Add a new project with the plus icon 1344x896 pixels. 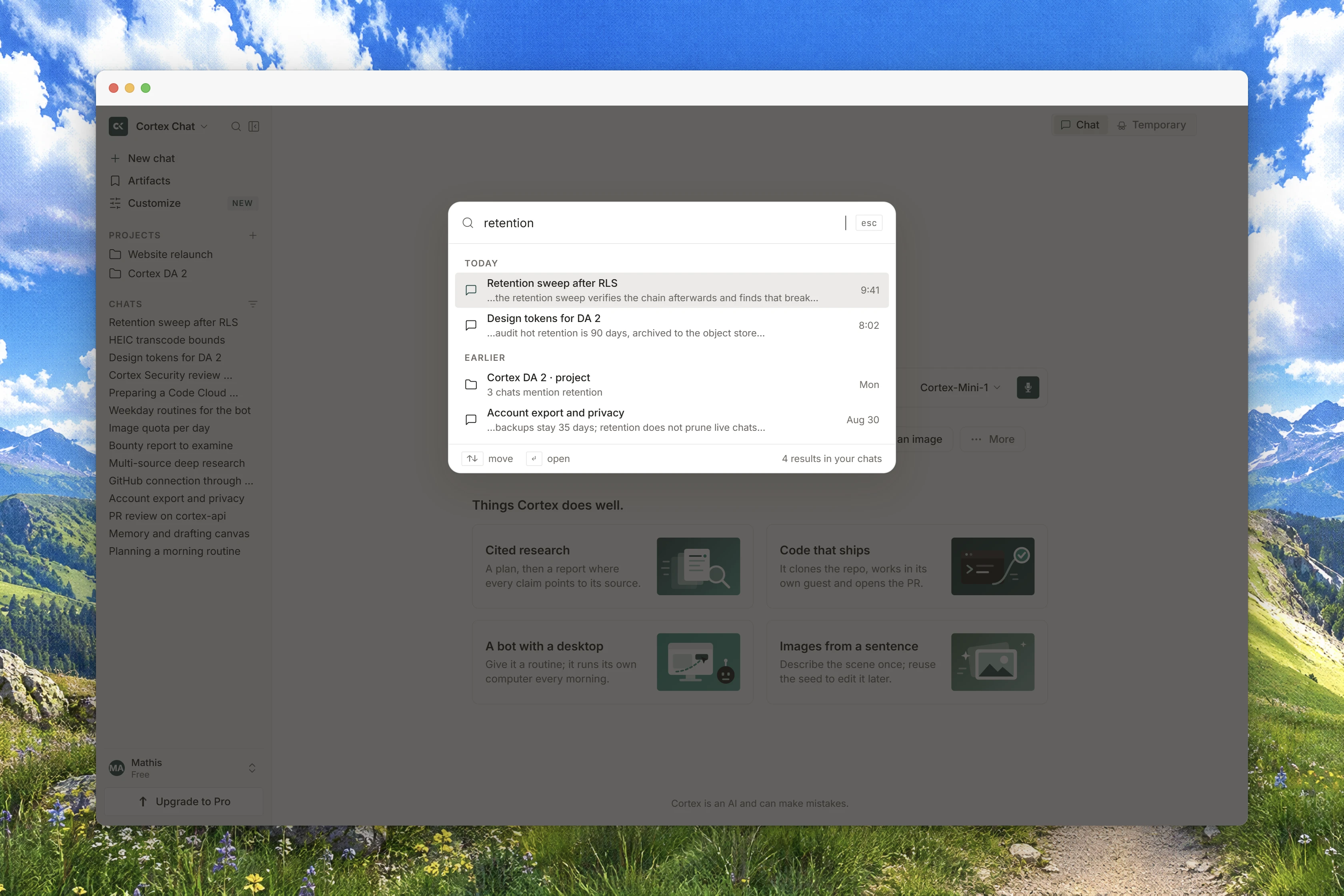click(252, 236)
